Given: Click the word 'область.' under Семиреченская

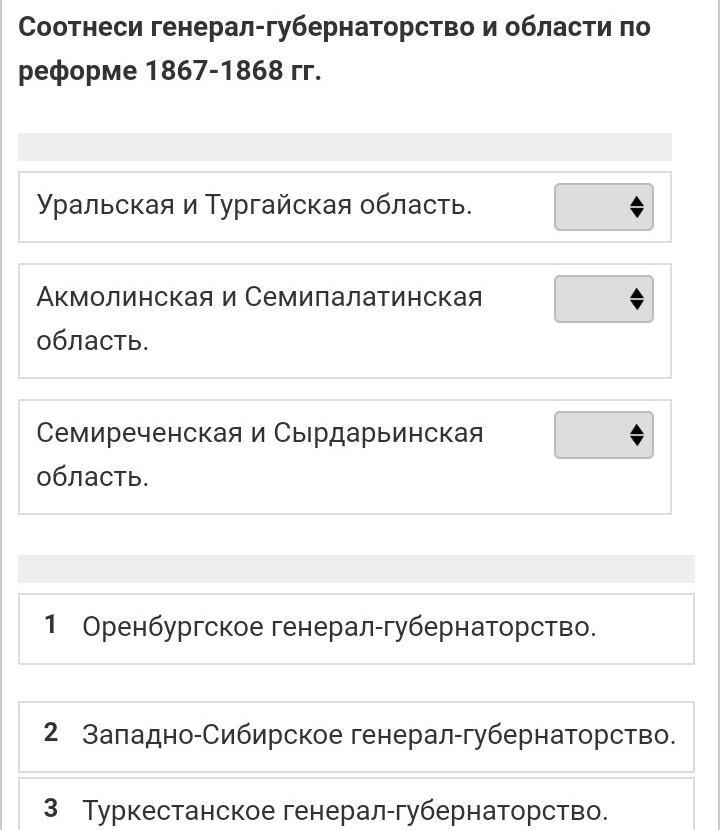Looking at the screenshot, I should click(92, 477).
